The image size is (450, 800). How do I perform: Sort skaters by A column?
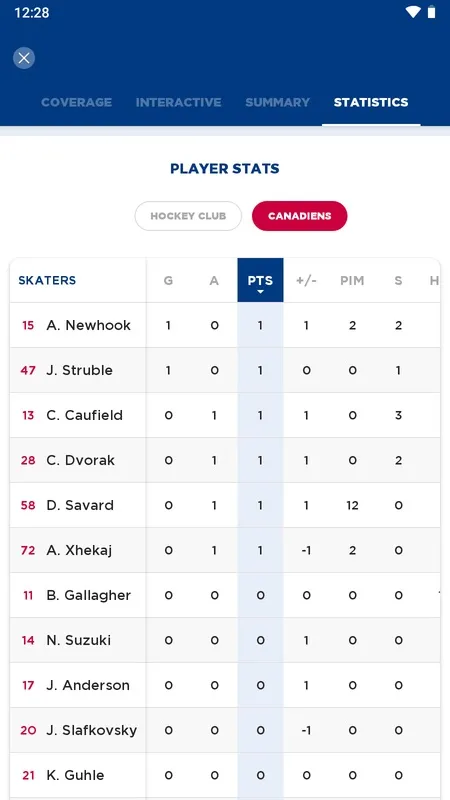click(214, 281)
